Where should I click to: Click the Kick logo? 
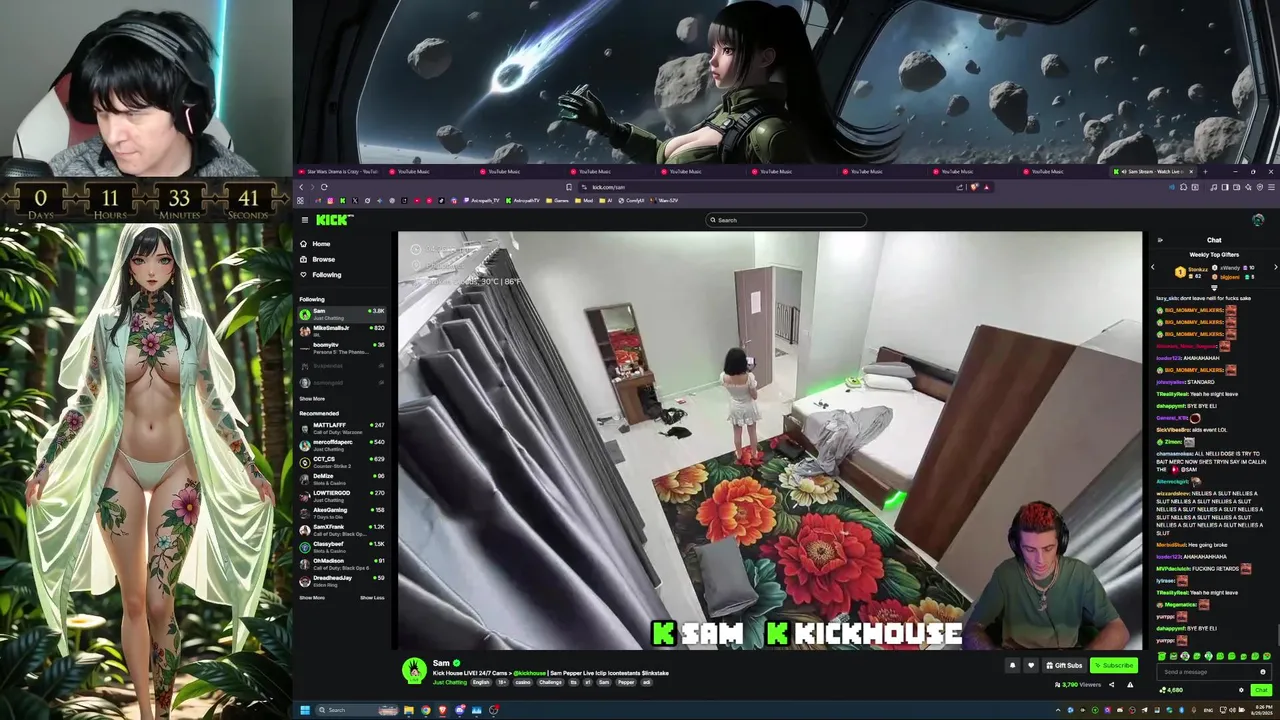[x=333, y=220]
